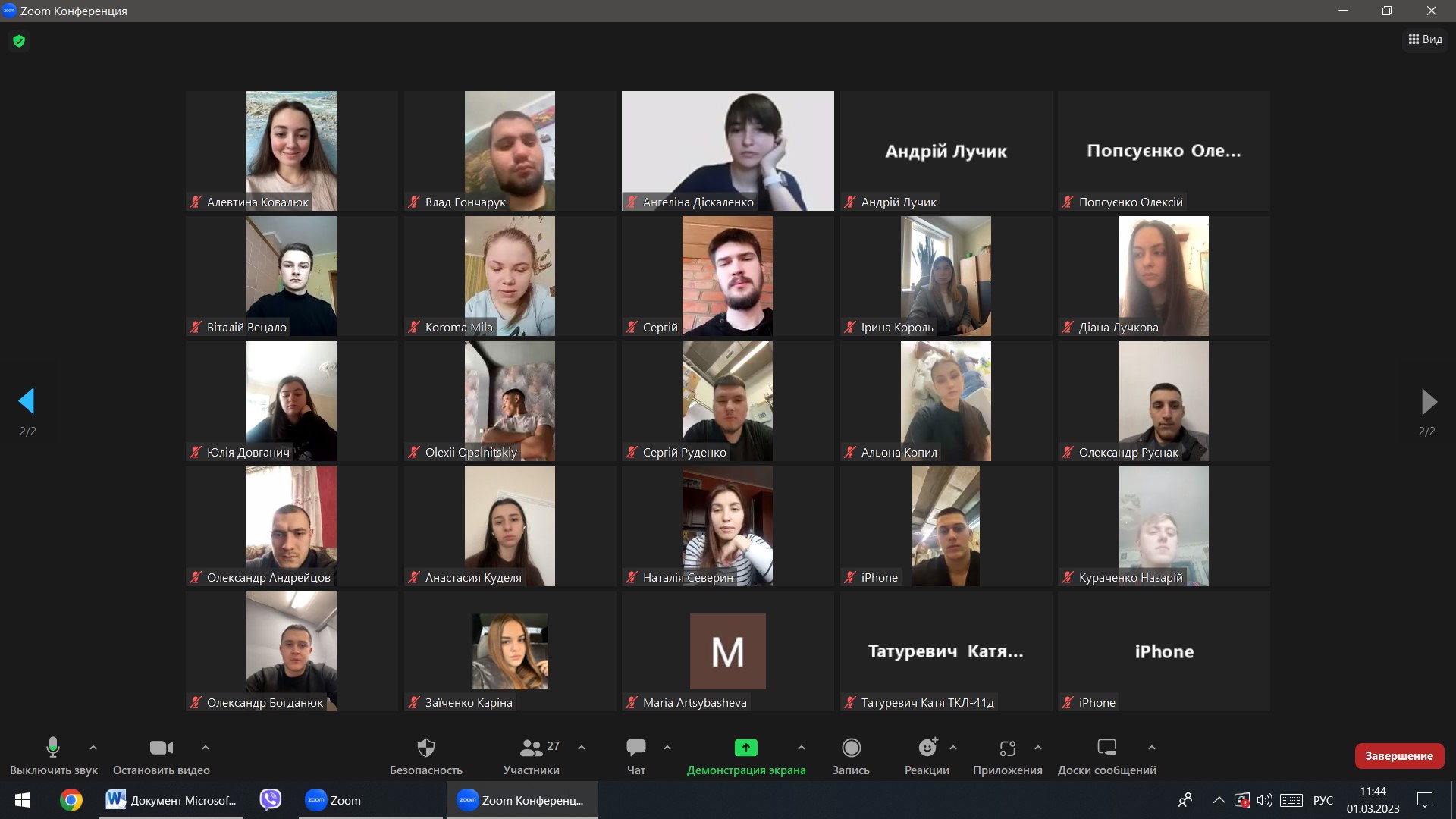The image size is (1456, 819).
Task: Open the Вид view menu
Action: (x=1426, y=39)
